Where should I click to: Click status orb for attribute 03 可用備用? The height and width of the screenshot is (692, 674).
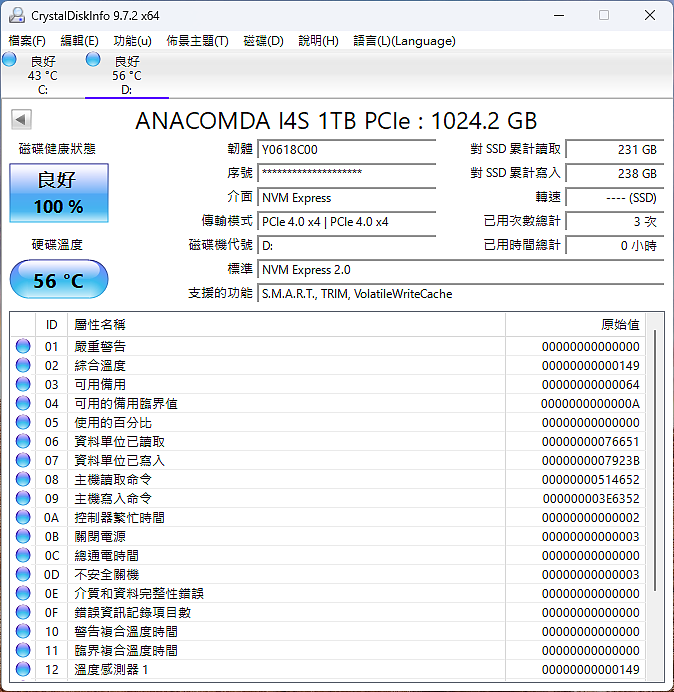23,384
